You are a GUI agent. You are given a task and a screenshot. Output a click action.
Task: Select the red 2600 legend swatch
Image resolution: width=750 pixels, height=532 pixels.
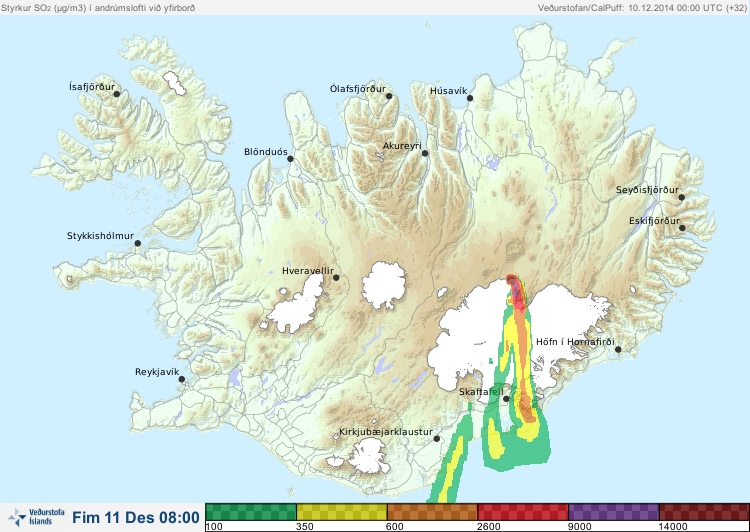click(x=523, y=512)
